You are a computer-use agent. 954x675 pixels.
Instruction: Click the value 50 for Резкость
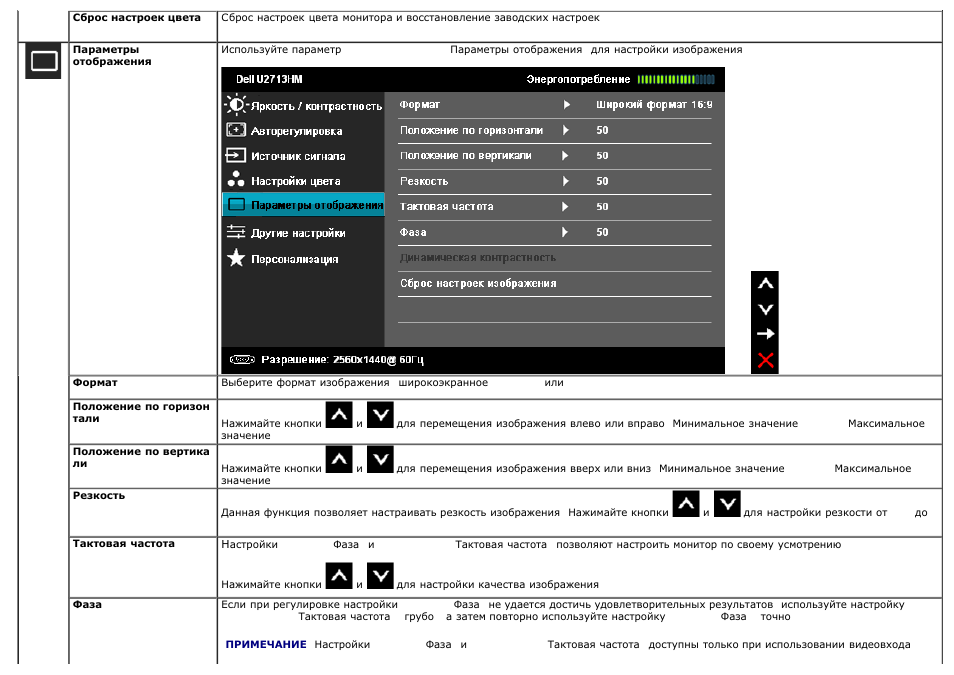[x=602, y=181]
